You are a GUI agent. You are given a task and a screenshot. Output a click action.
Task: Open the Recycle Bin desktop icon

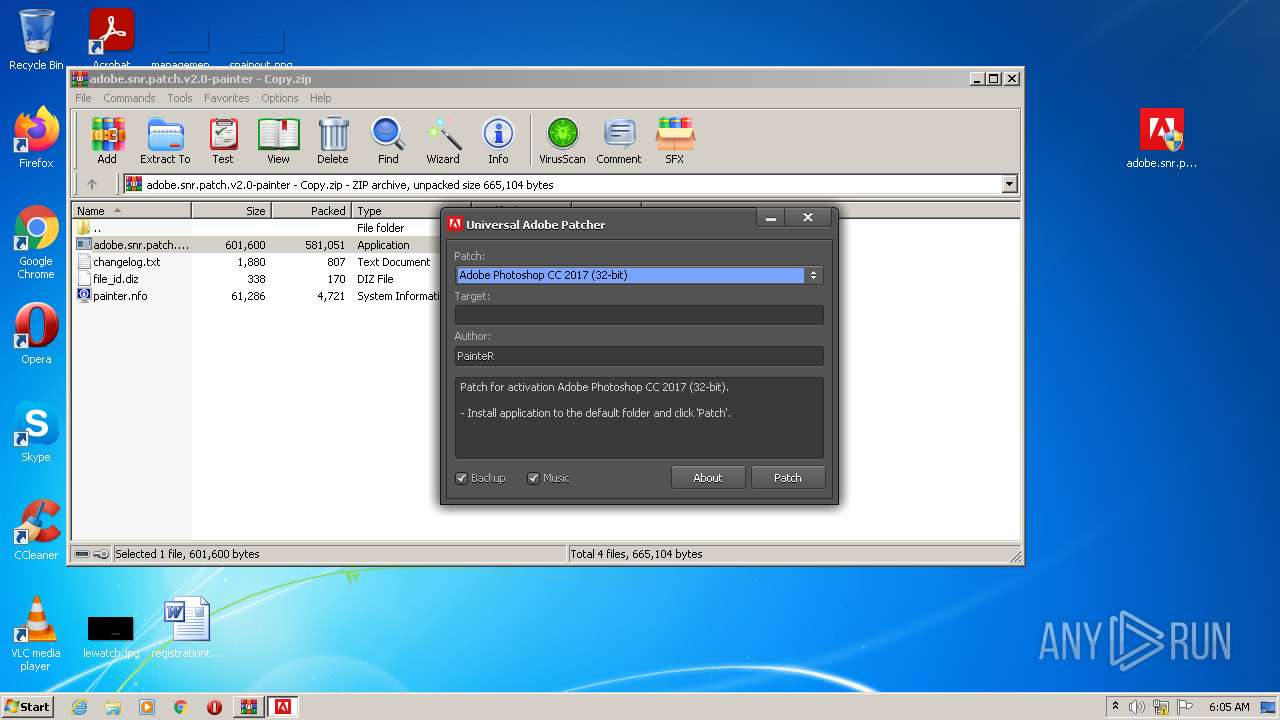coord(36,40)
